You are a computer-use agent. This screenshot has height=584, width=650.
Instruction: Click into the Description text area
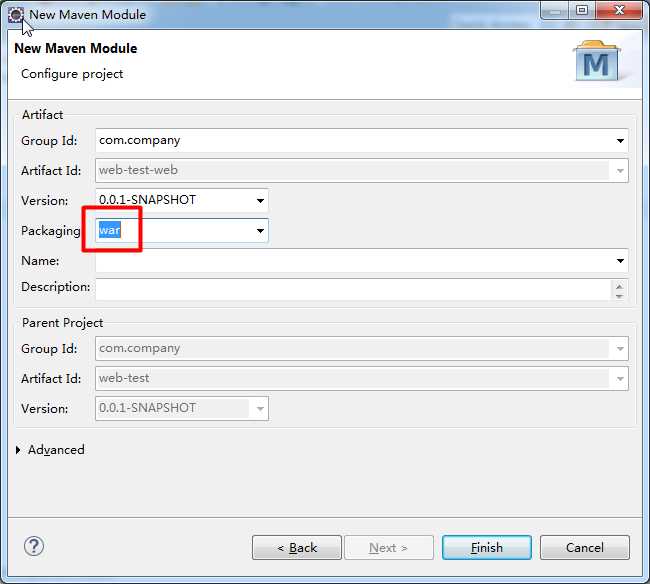click(x=353, y=289)
